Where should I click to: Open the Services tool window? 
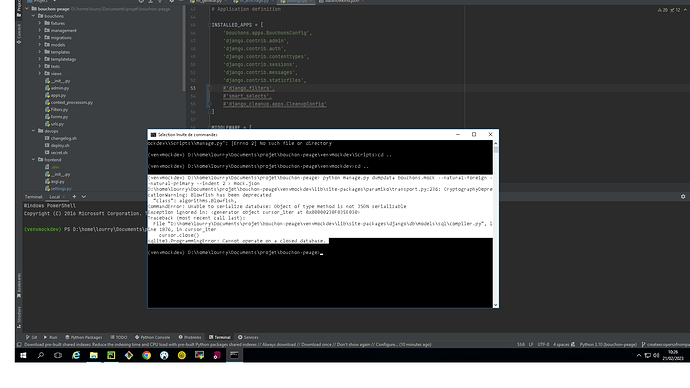(248, 337)
